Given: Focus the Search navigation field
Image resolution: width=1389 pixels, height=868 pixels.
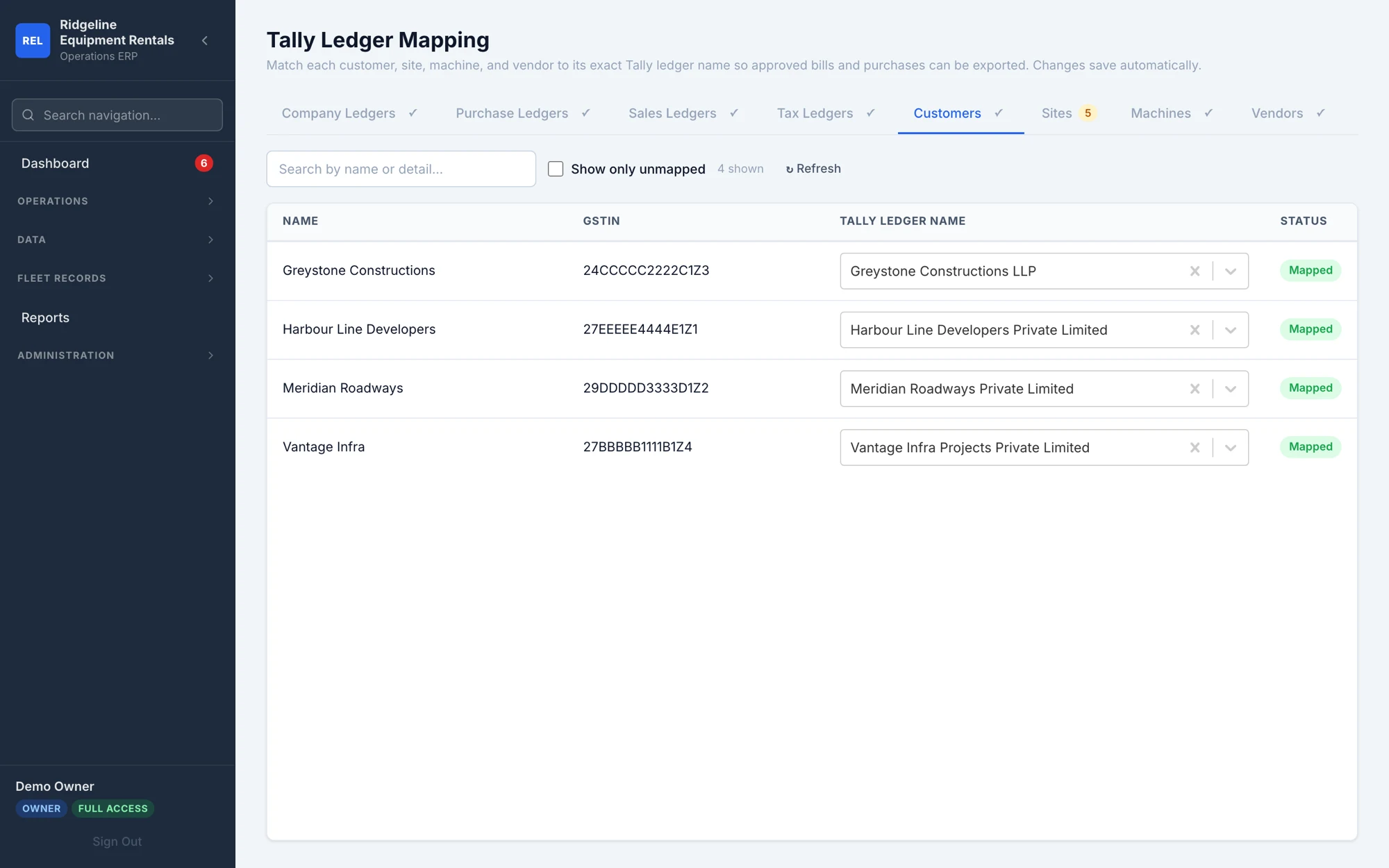Looking at the screenshot, I should pos(117,115).
